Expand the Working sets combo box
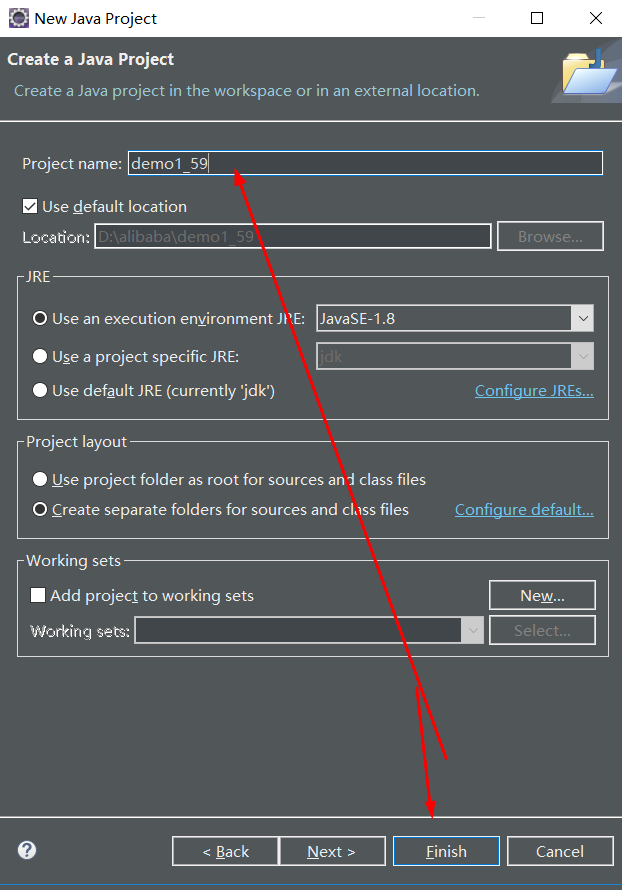This screenshot has width=622, height=890. tap(309, 631)
